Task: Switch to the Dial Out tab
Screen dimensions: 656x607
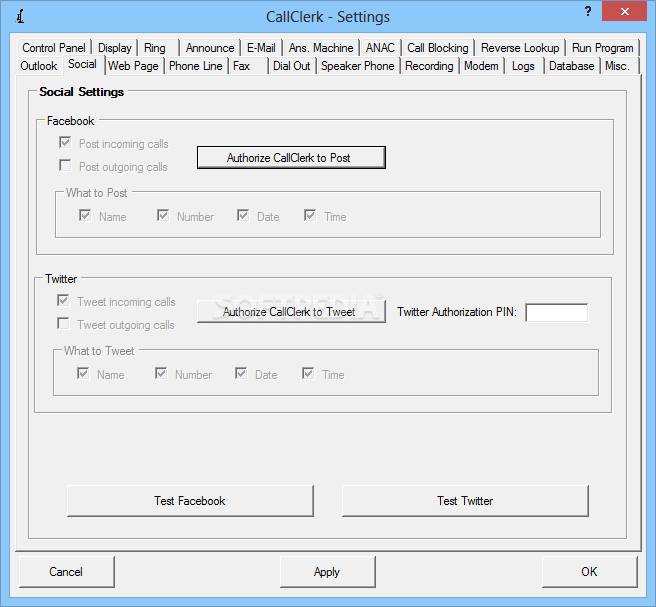Action: 292,66
